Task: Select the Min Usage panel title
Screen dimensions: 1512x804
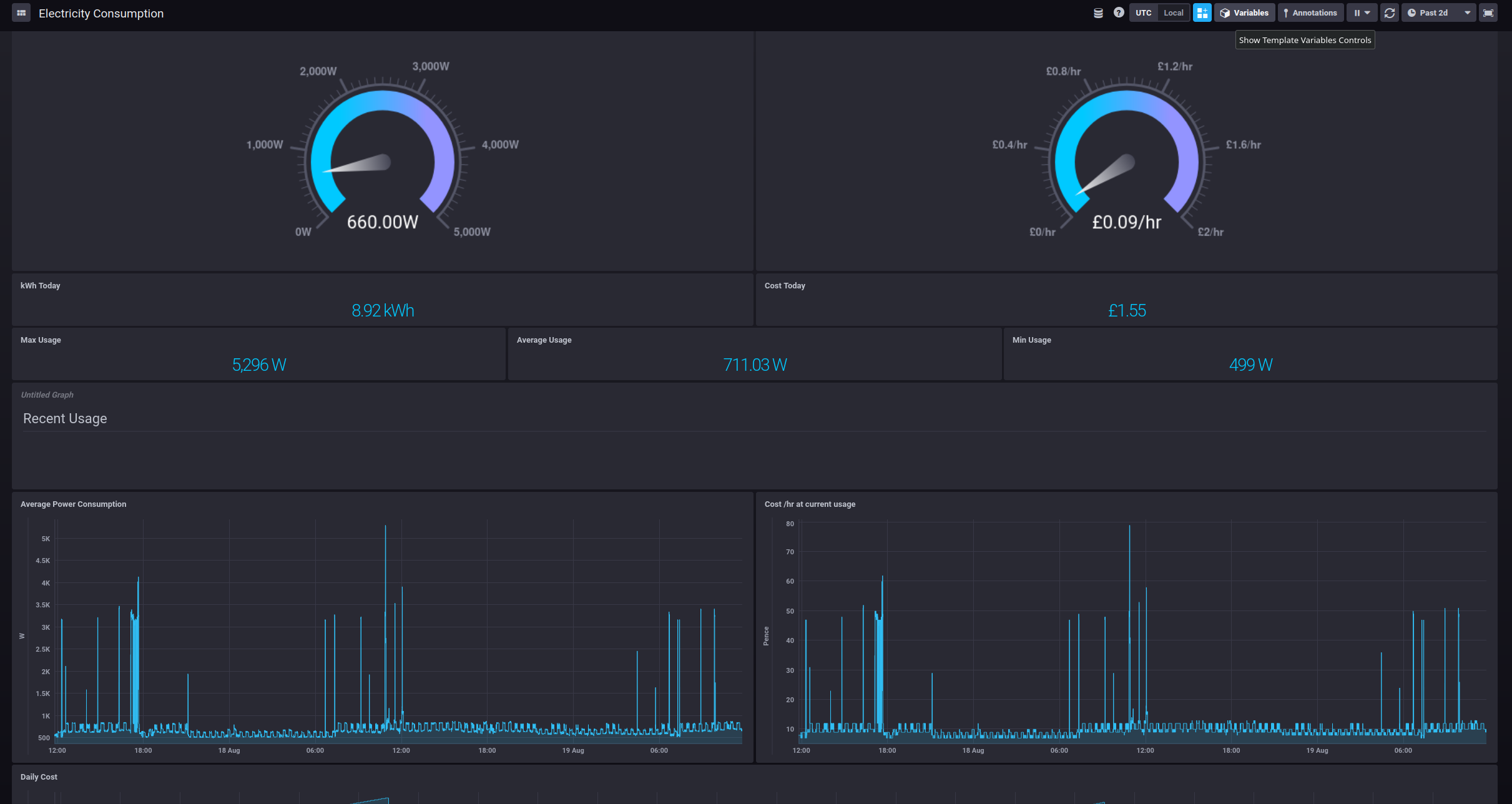Action: click(1032, 340)
